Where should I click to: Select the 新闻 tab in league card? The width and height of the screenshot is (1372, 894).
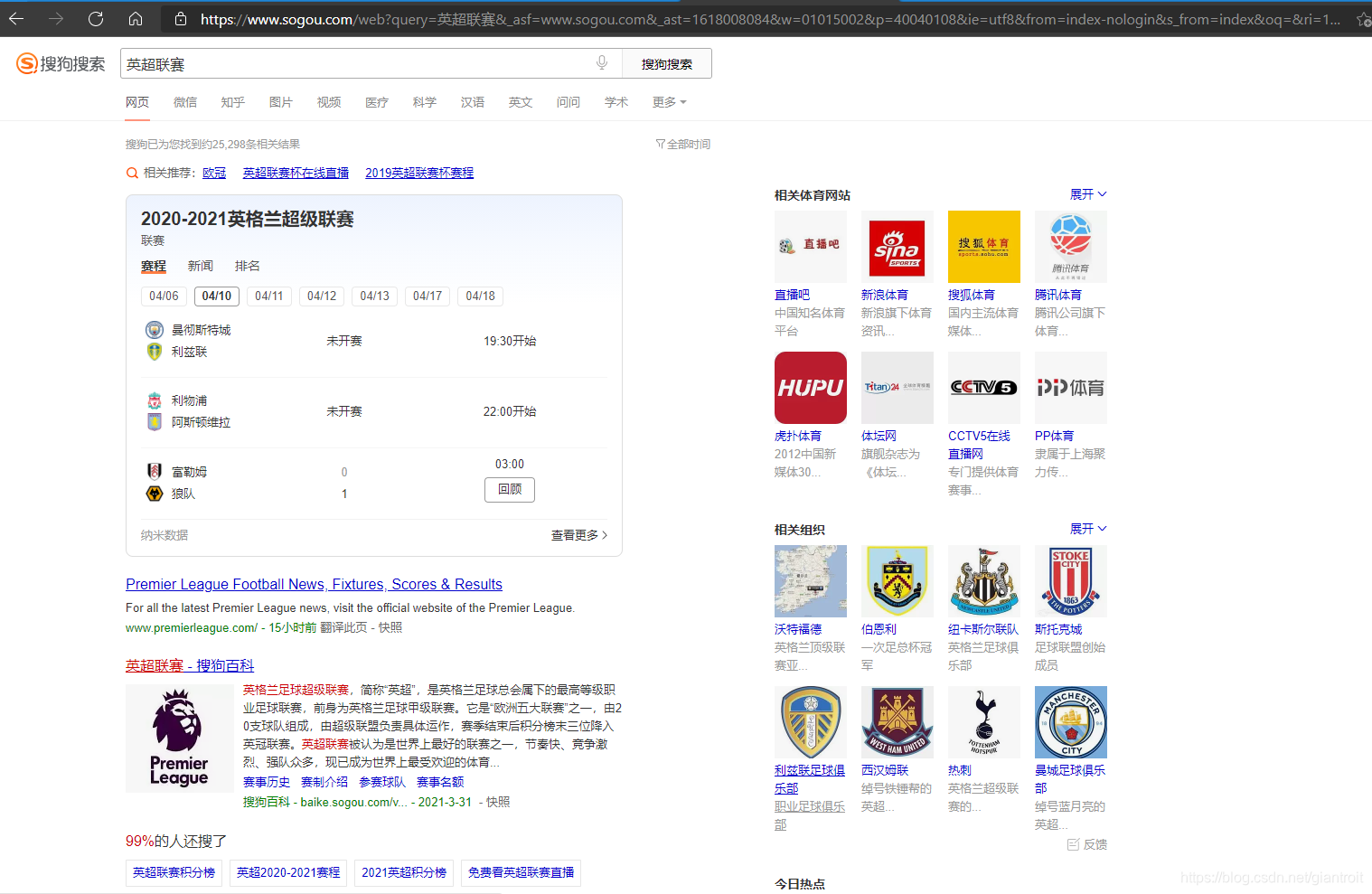[201, 266]
